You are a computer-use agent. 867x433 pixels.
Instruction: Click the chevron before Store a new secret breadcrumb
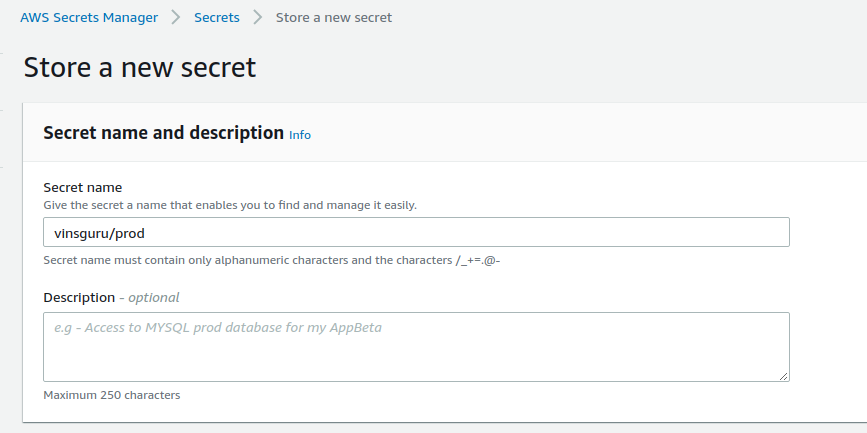point(257,17)
